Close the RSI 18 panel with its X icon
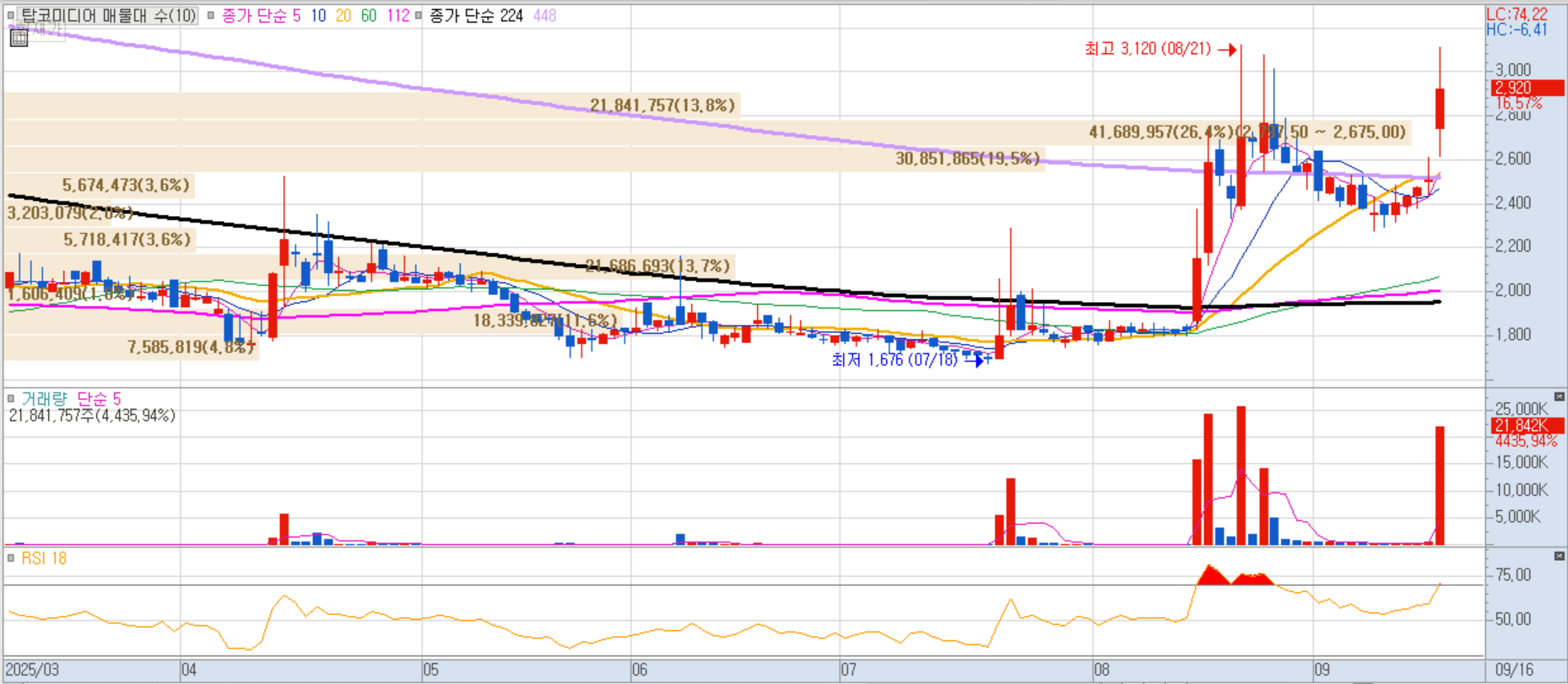 click(1559, 556)
